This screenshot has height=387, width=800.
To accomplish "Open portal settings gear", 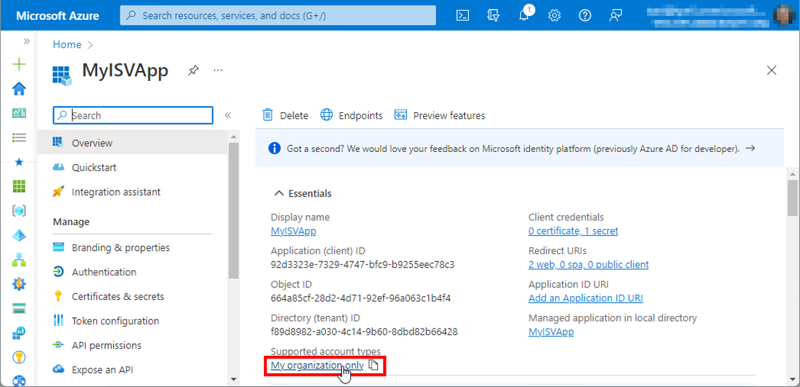I will pyautogui.click(x=554, y=15).
